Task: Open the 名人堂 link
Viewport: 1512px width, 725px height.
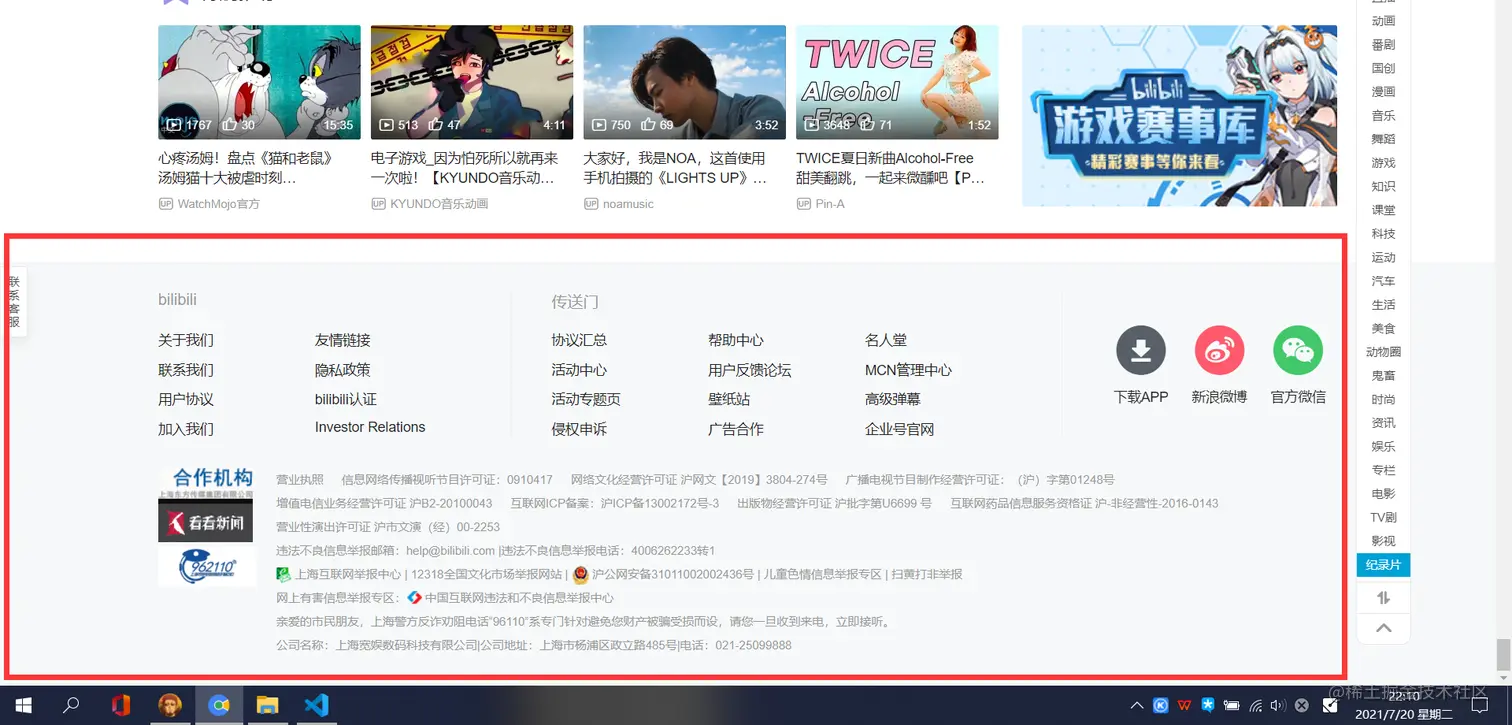Action: coord(886,340)
